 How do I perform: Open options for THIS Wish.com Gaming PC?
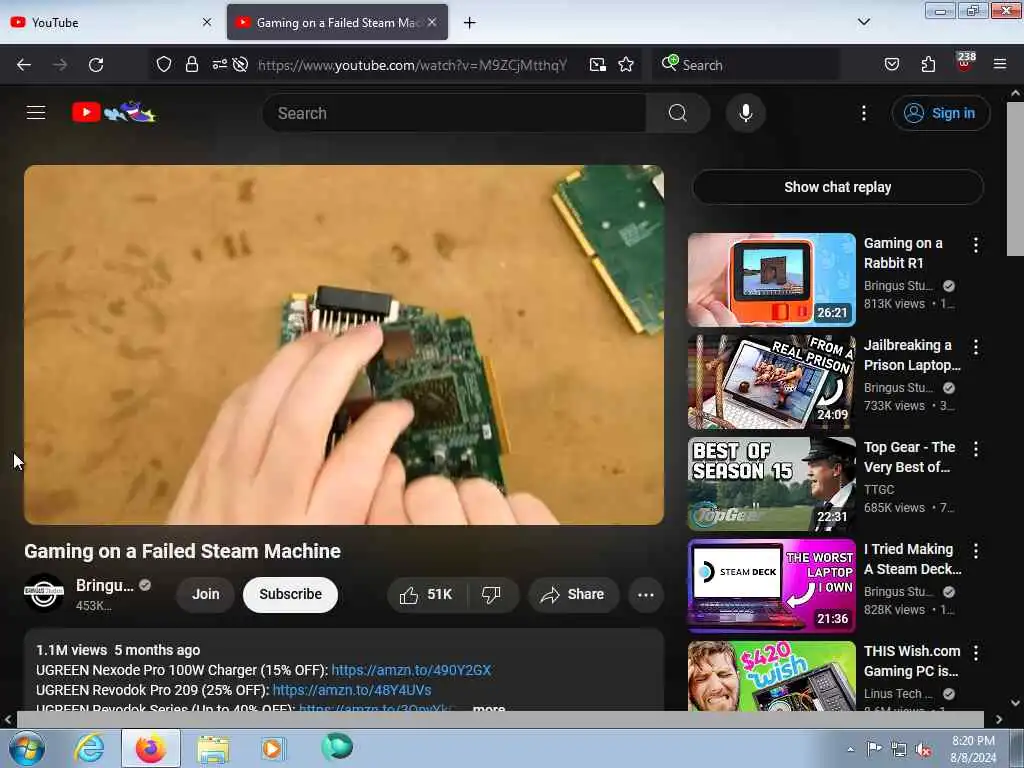(976, 652)
